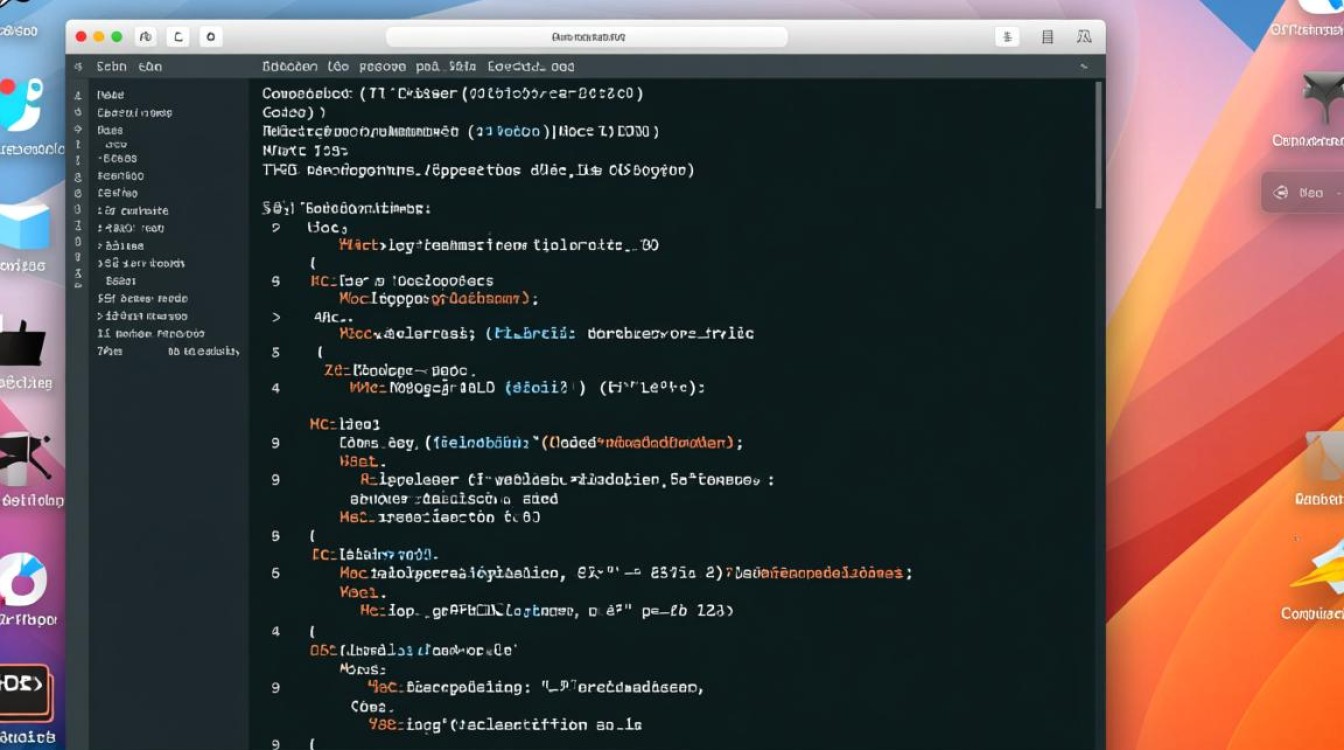Click the toolbar button with the circle glyph

click(210, 37)
